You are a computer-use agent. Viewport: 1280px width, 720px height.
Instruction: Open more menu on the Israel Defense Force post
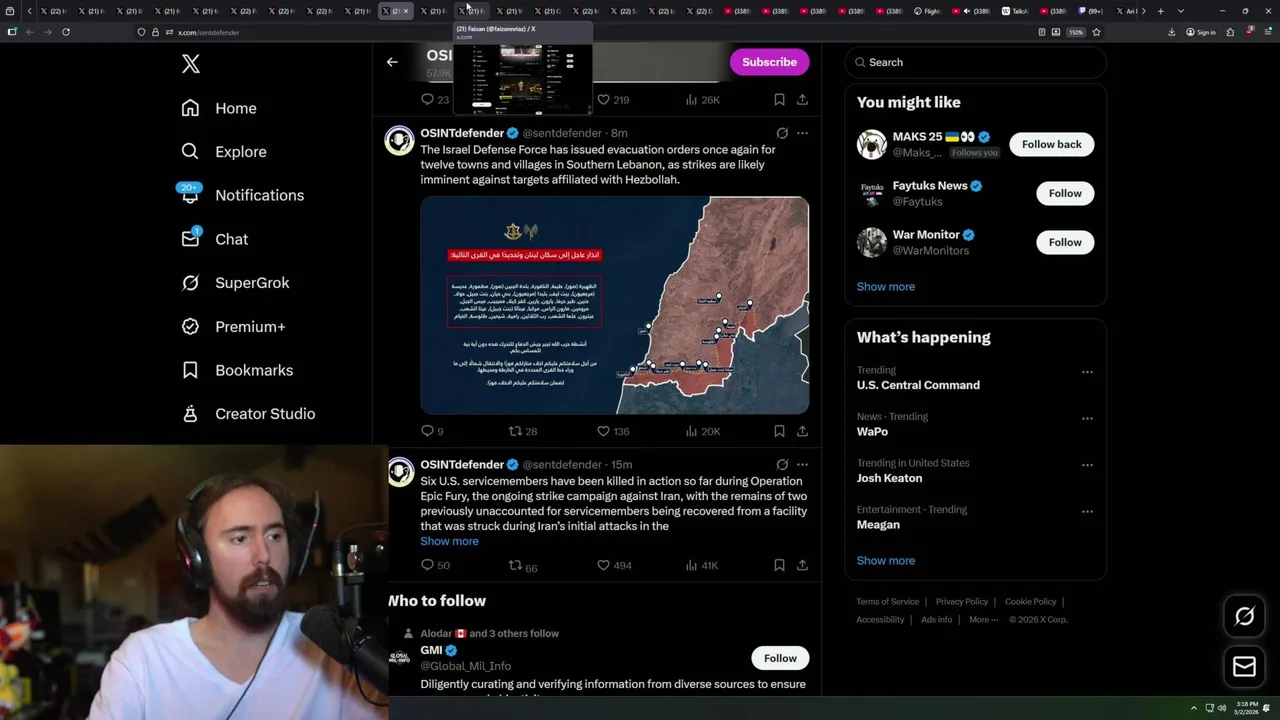[x=802, y=133]
